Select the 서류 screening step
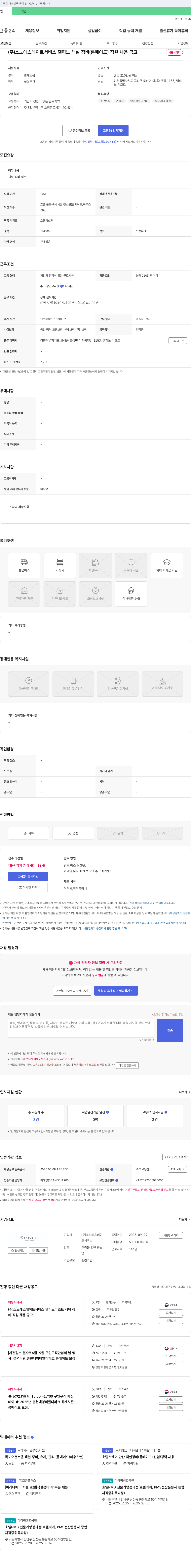 tap(29, 833)
